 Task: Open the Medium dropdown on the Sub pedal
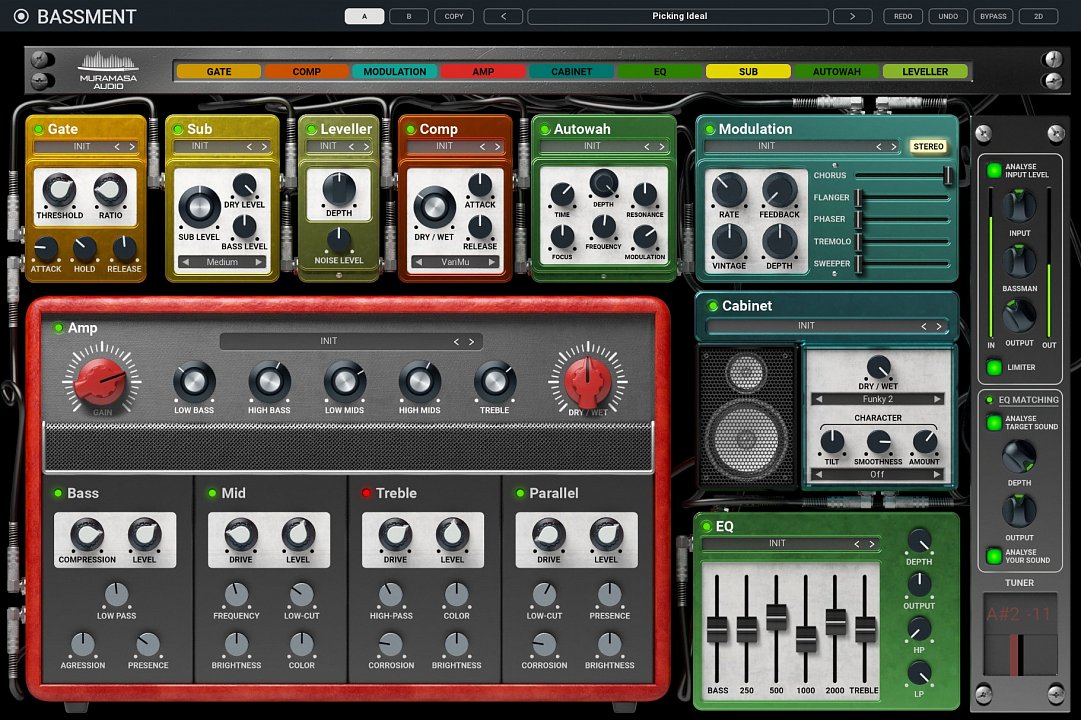pos(222,261)
